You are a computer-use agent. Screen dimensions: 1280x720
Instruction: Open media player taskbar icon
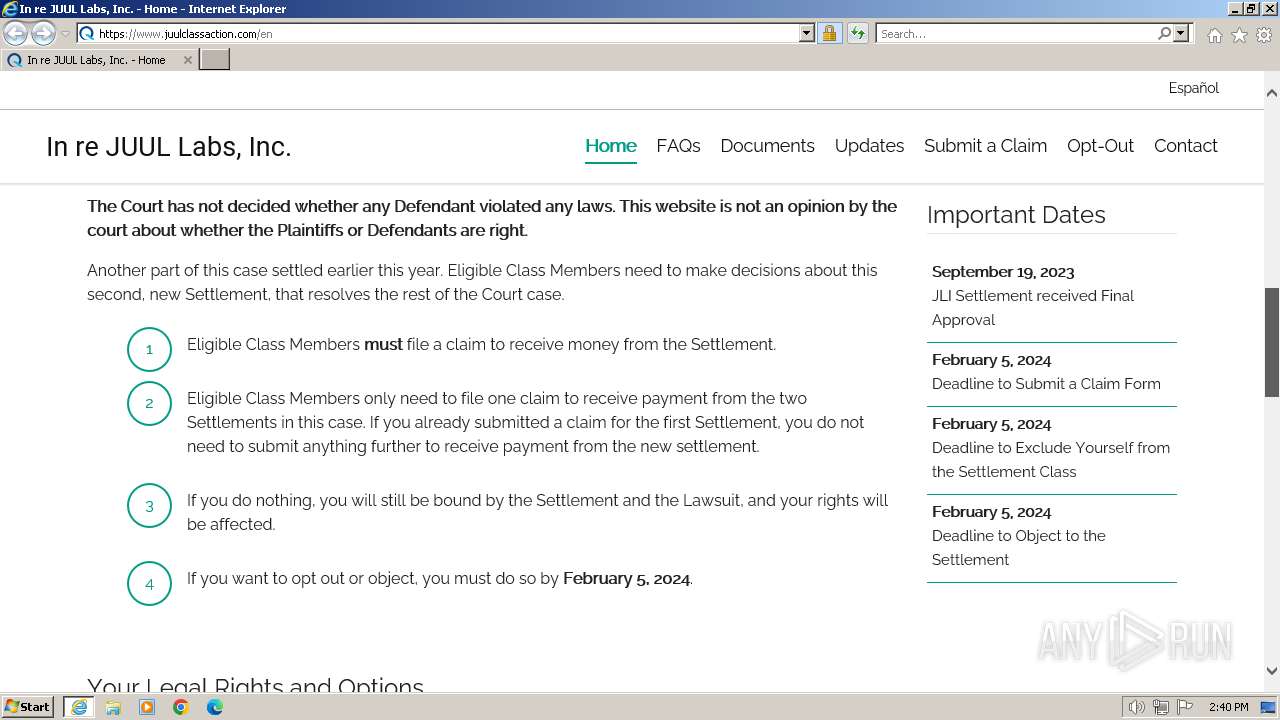click(x=147, y=707)
